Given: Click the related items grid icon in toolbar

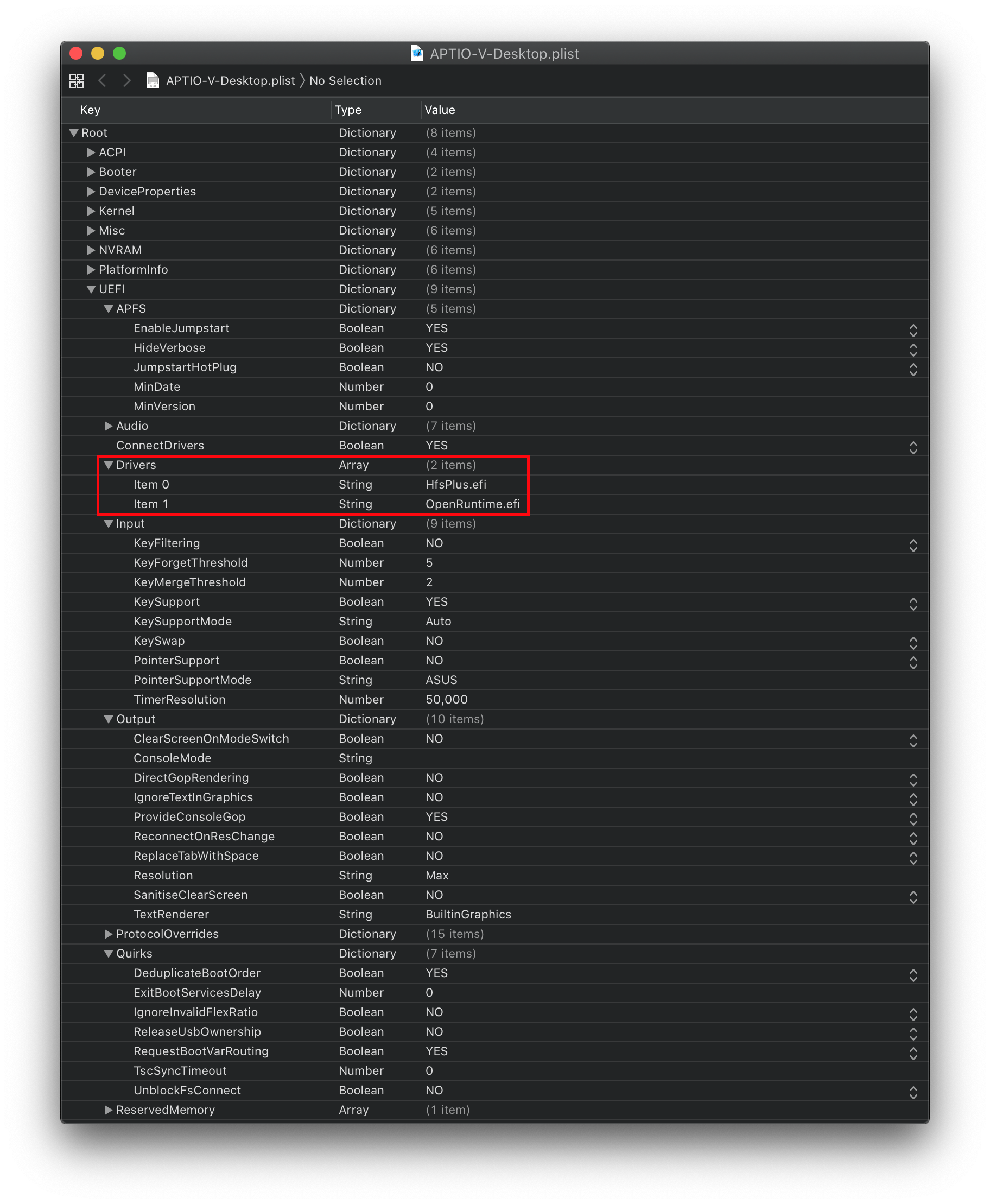Looking at the screenshot, I should click(76, 80).
